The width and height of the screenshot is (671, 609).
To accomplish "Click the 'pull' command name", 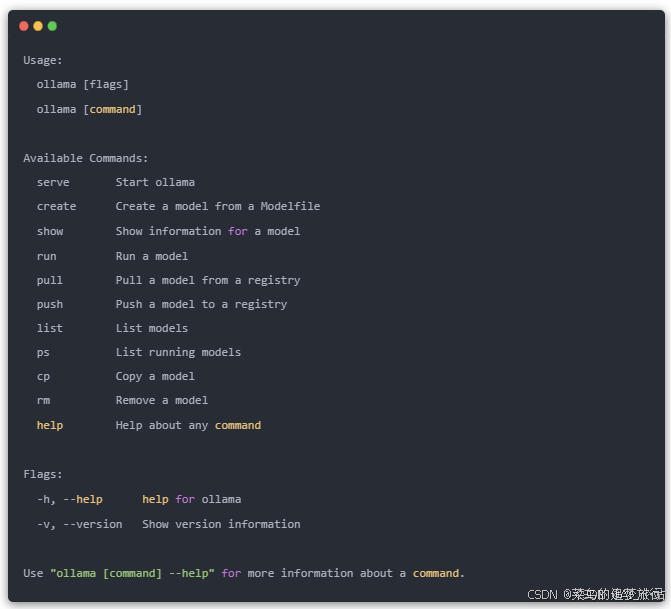I will click(50, 281).
